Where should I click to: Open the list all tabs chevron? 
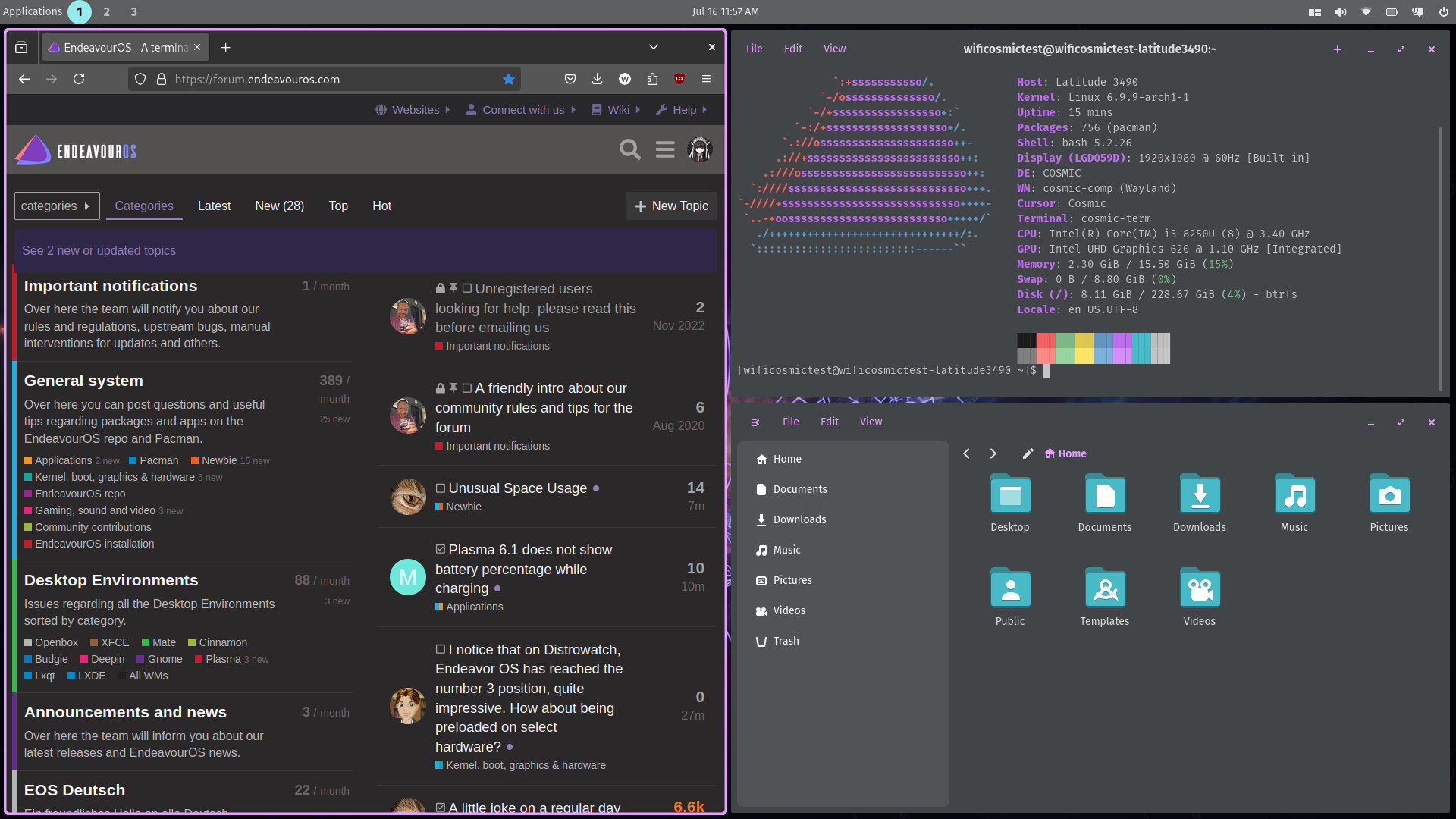653,47
